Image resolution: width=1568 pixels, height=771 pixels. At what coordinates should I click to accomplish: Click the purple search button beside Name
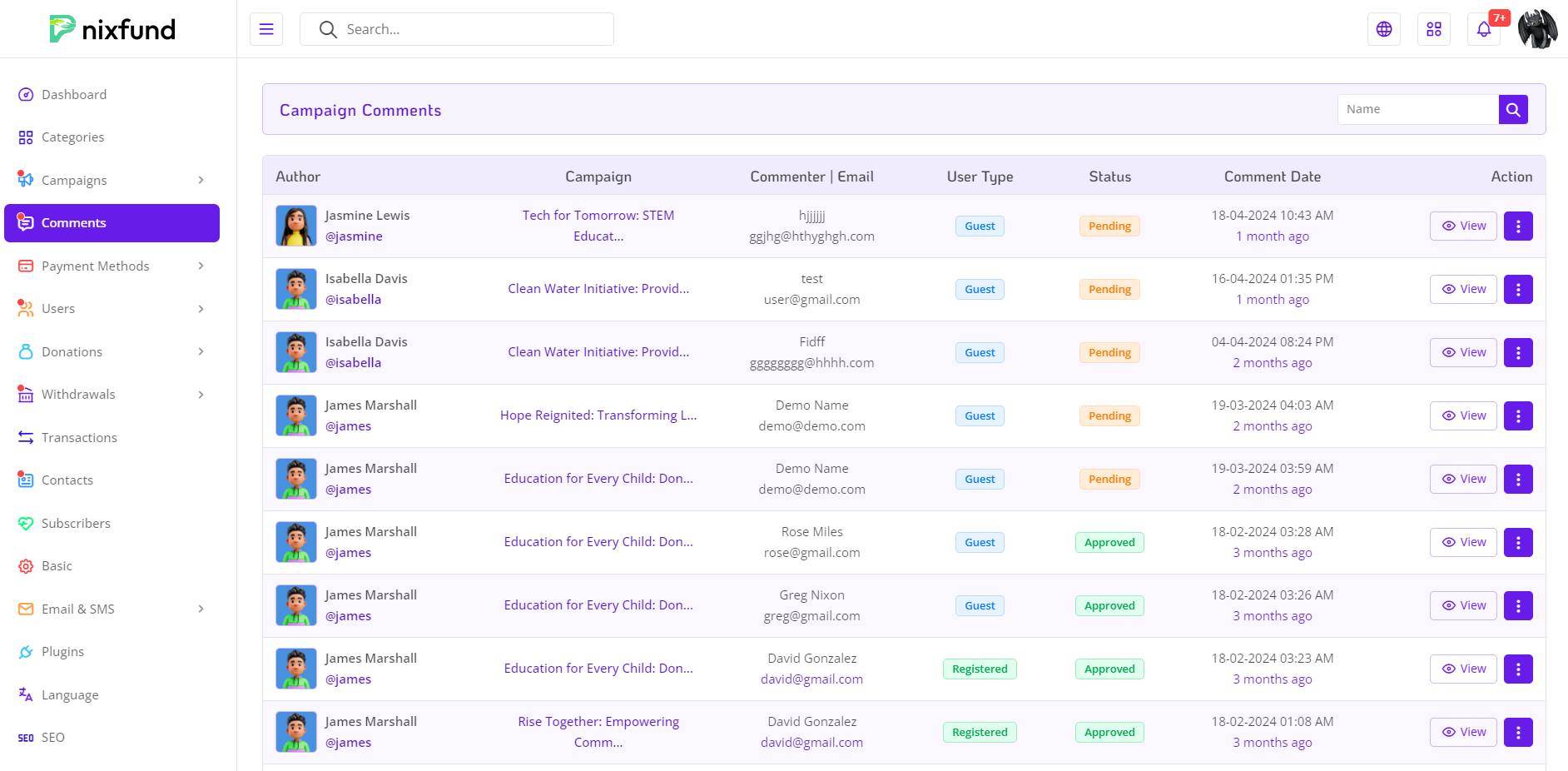pyautogui.click(x=1512, y=109)
